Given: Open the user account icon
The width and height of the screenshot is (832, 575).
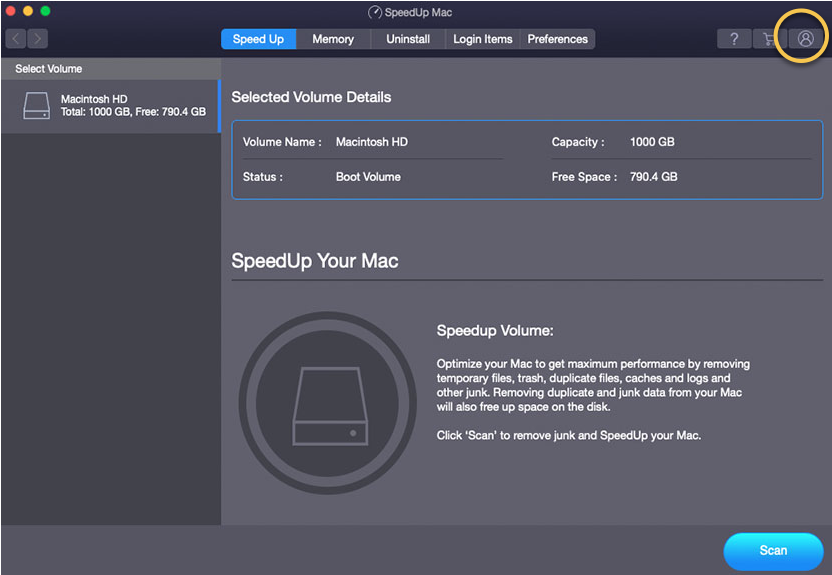Looking at the screenshot, I should (x=805, y=39).
